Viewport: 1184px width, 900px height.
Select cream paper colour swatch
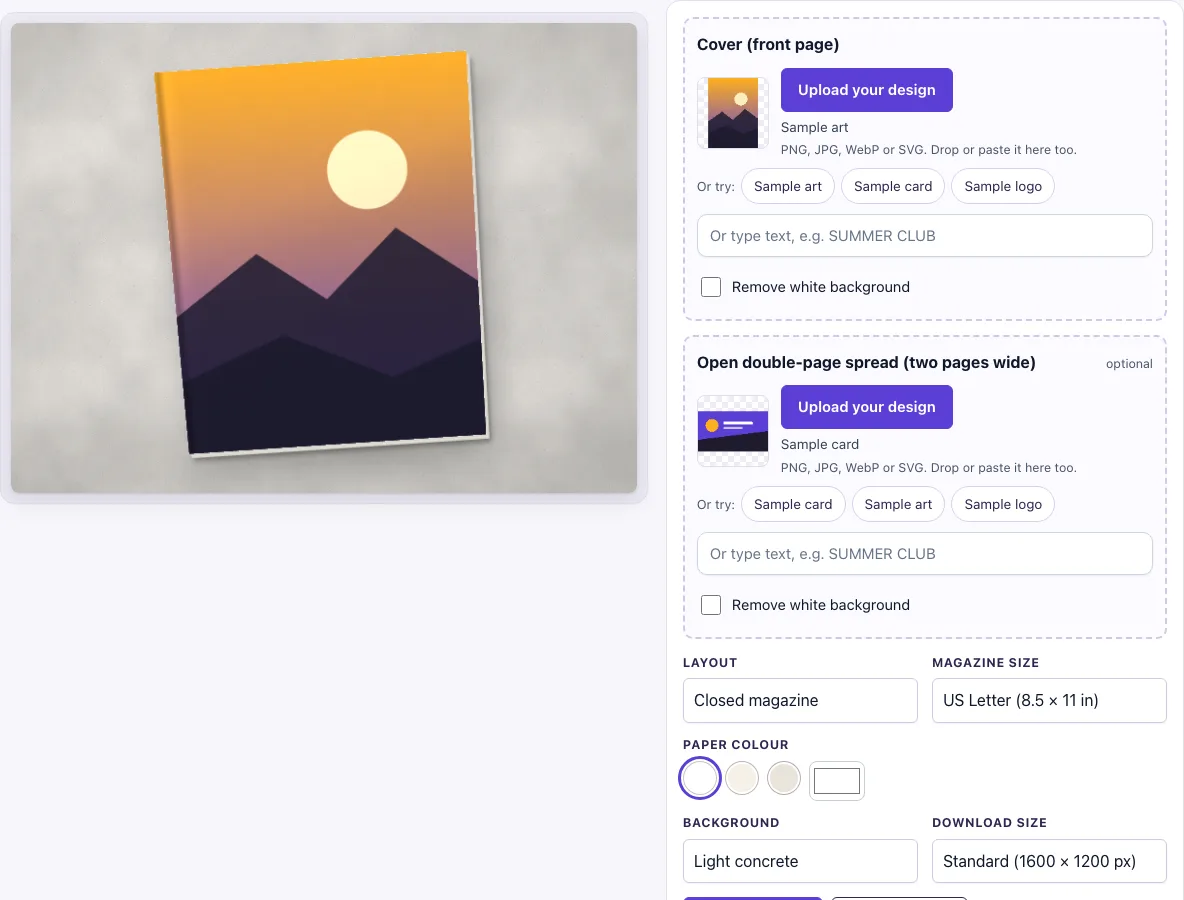742,778
